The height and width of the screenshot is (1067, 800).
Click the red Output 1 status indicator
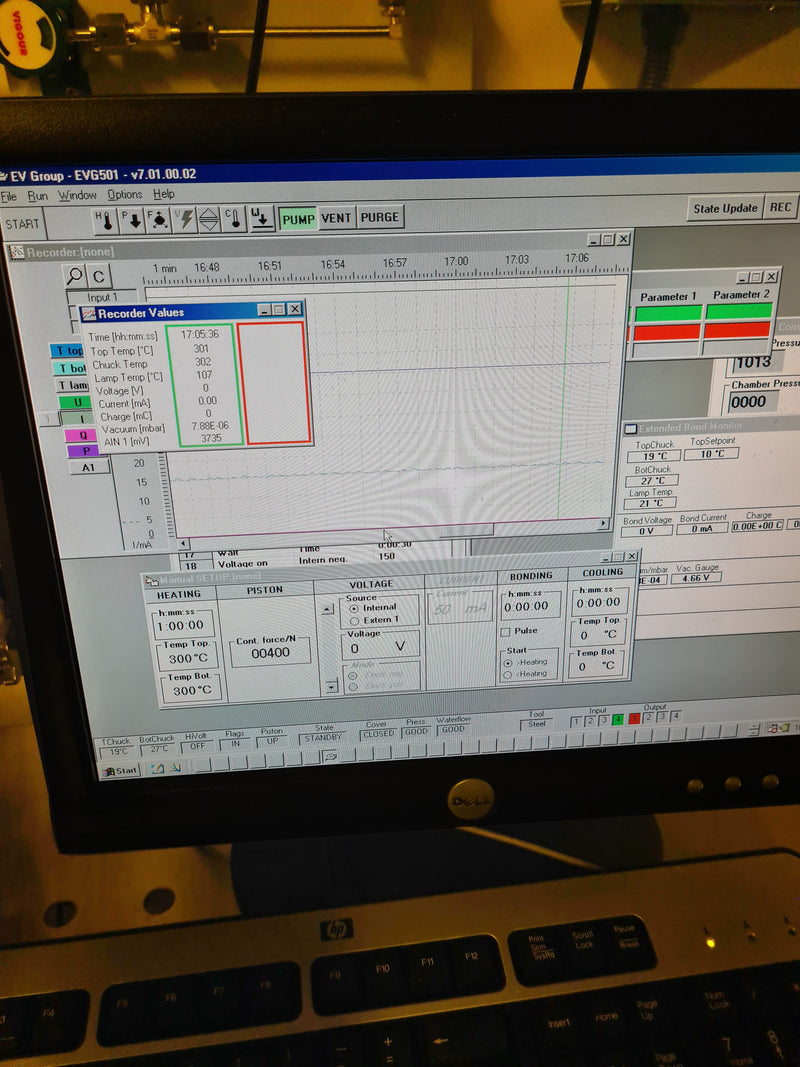[x=635, y=719]
